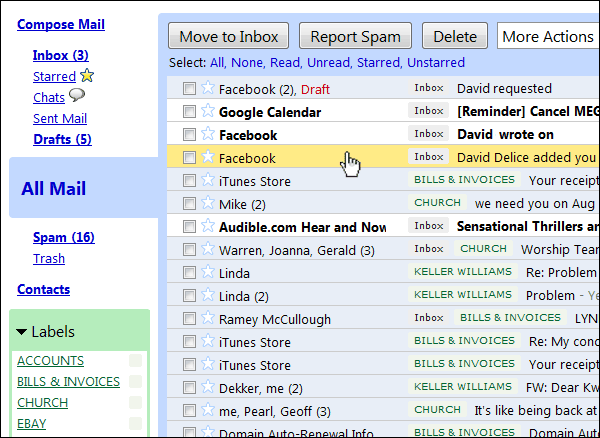The width and height of the screenshot is (600, 438).
Task: Star the Google Calendar email
Action: click(208, 111)
